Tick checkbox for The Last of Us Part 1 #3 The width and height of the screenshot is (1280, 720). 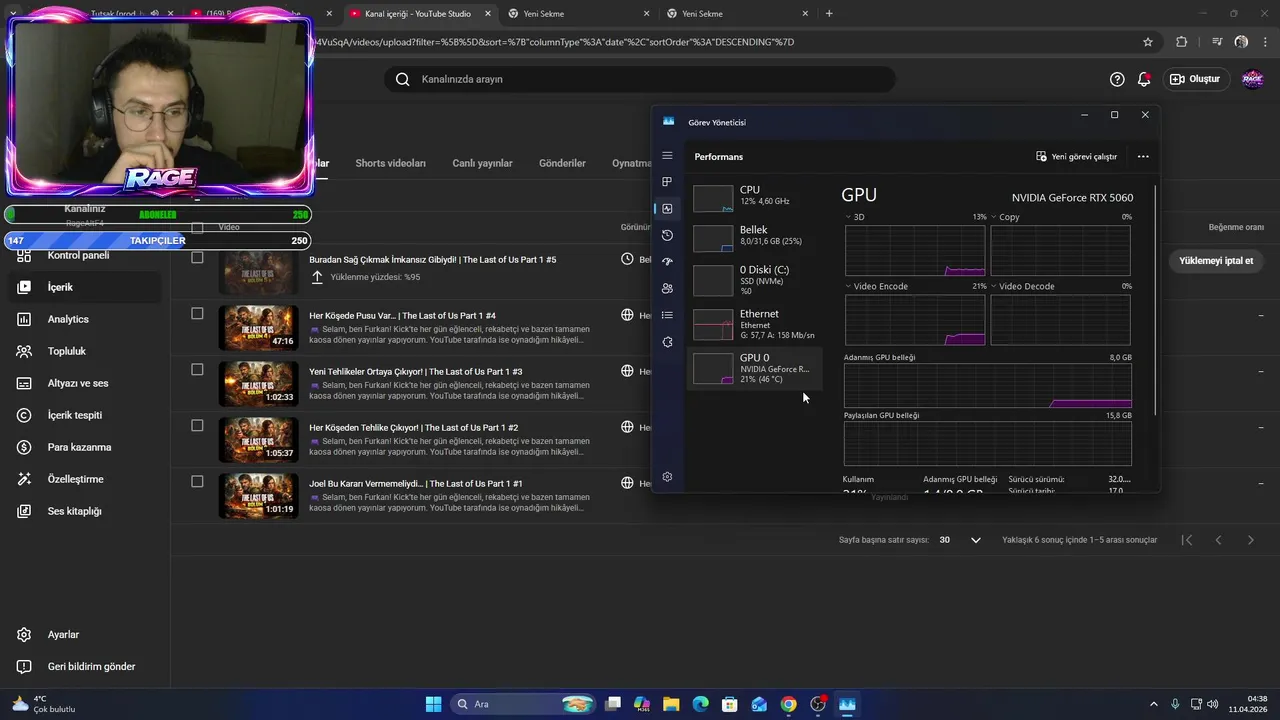(x=197, y=370)
